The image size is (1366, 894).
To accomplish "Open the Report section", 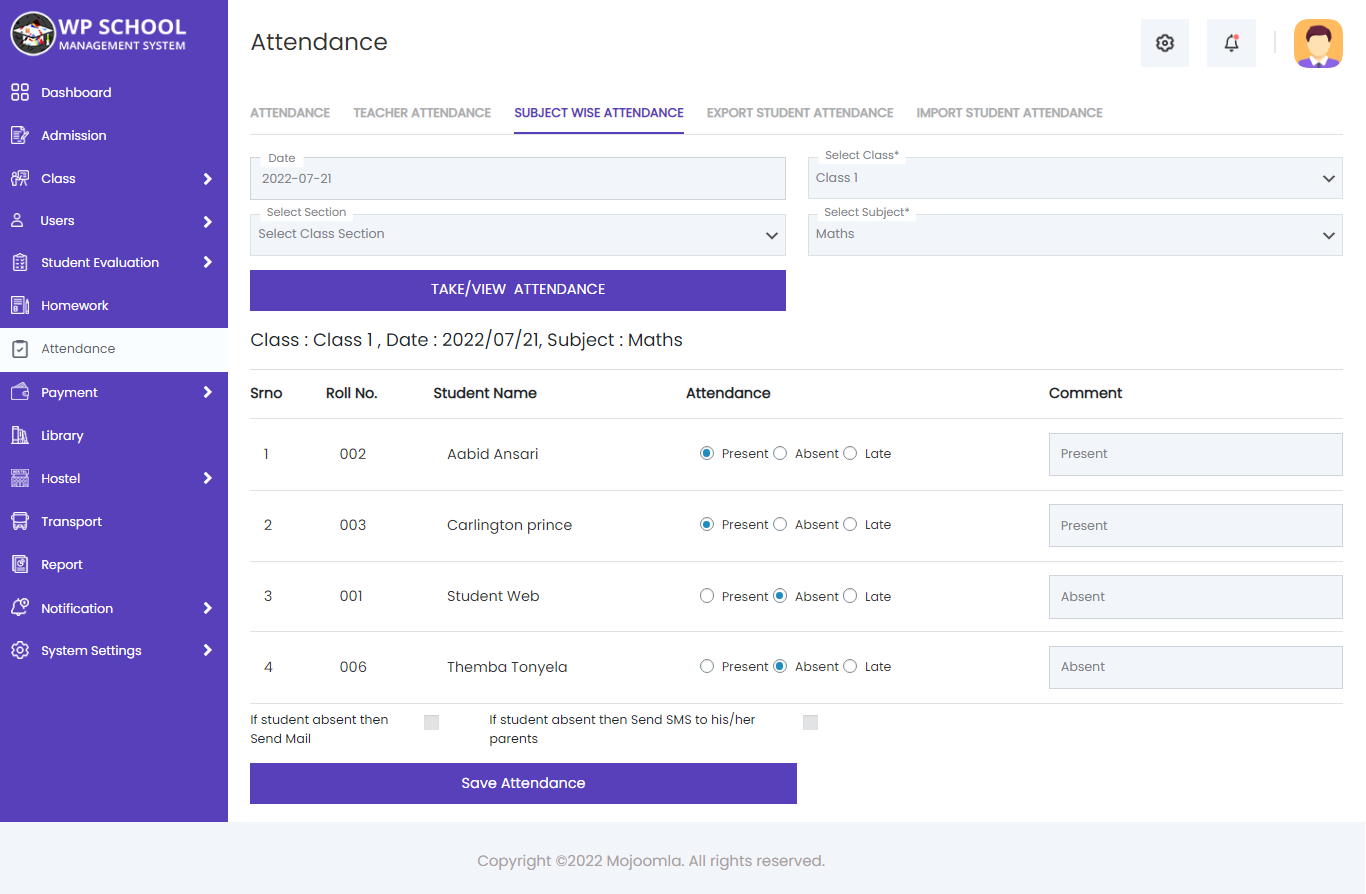I will (x=62, y=564).
